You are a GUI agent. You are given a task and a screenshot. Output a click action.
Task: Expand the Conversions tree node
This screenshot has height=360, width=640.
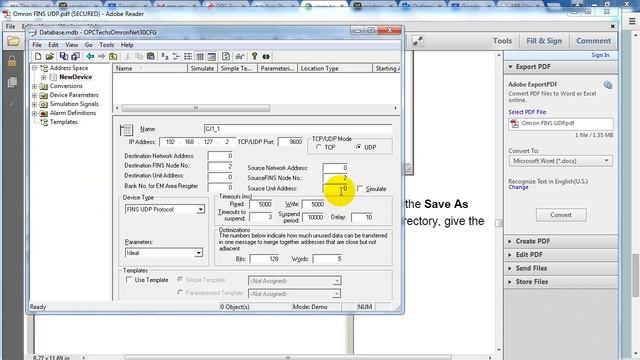tap(35, 86)
